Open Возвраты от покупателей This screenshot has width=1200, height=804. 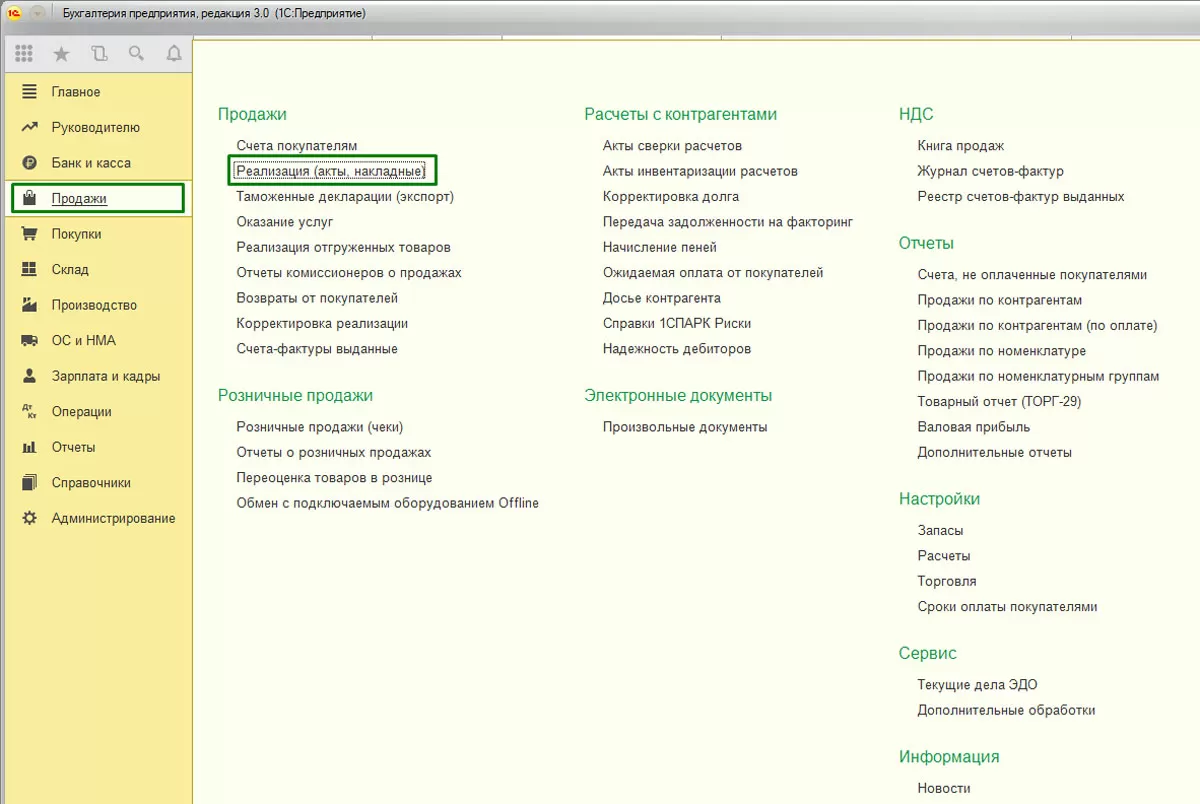click(x=317, y=298)
